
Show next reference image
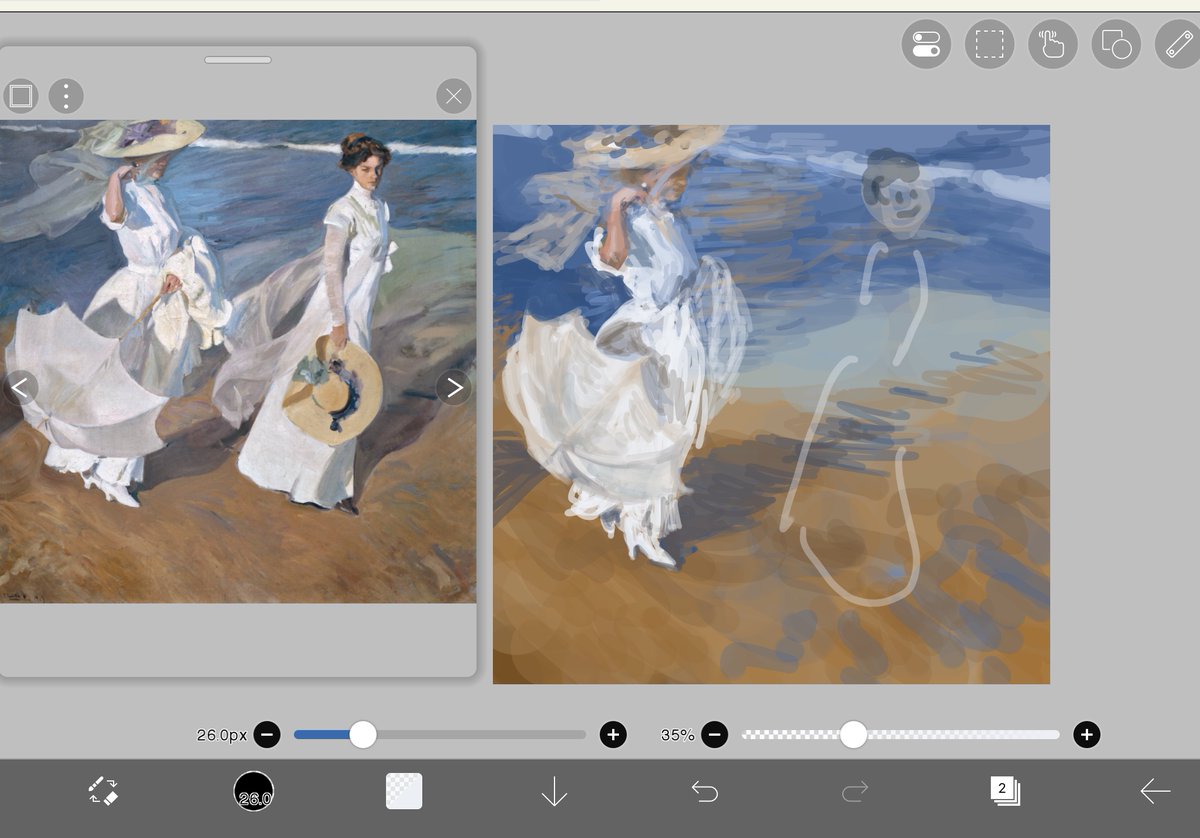pos(454,387)
